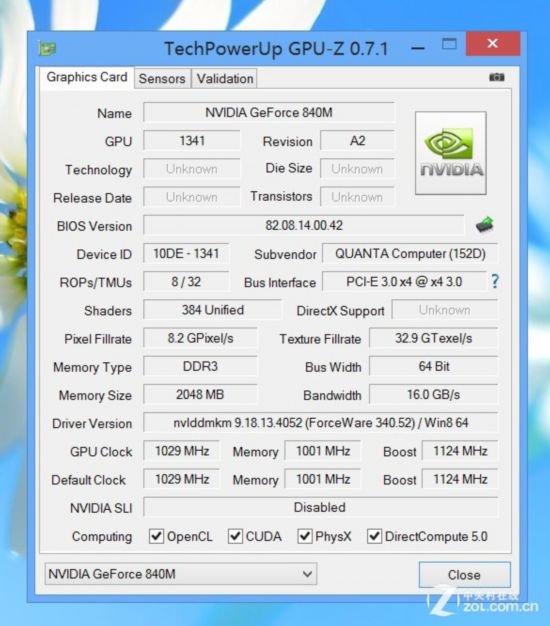
Task: Click the Driver Version field
Action: pyautogui.click(x=321, y=423)
